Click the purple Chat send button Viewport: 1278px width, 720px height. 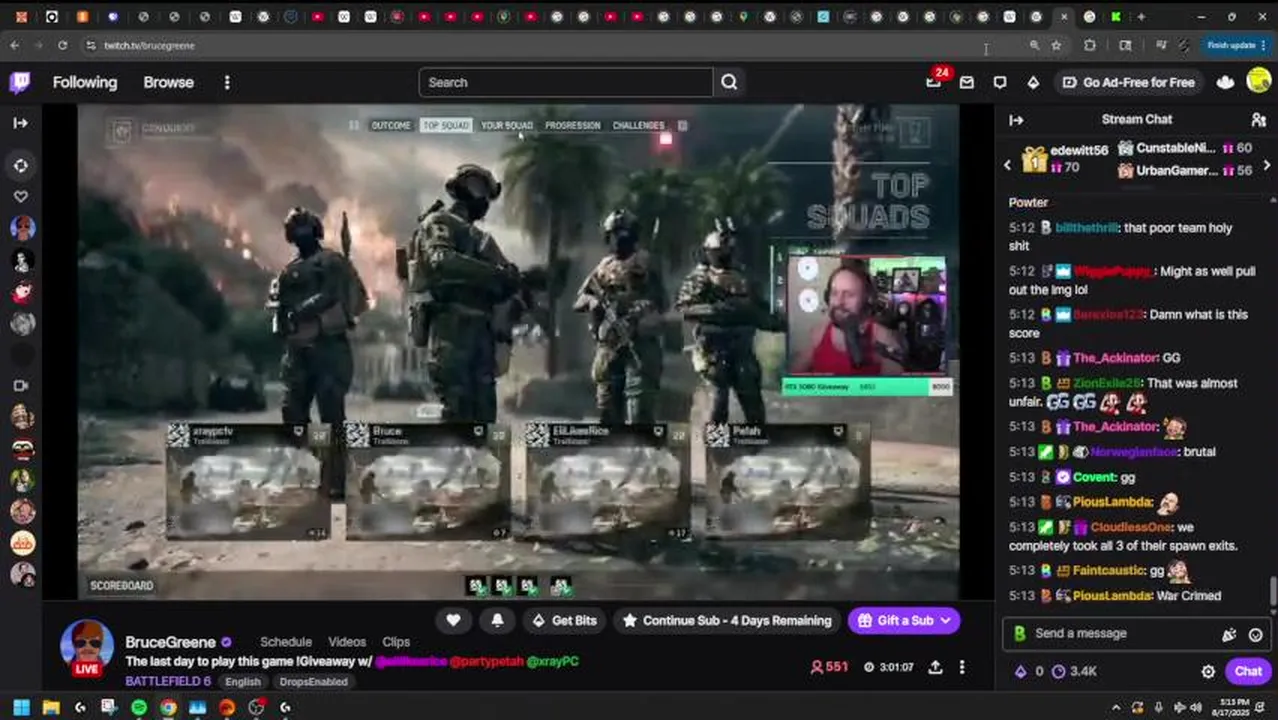[1248, 671]
